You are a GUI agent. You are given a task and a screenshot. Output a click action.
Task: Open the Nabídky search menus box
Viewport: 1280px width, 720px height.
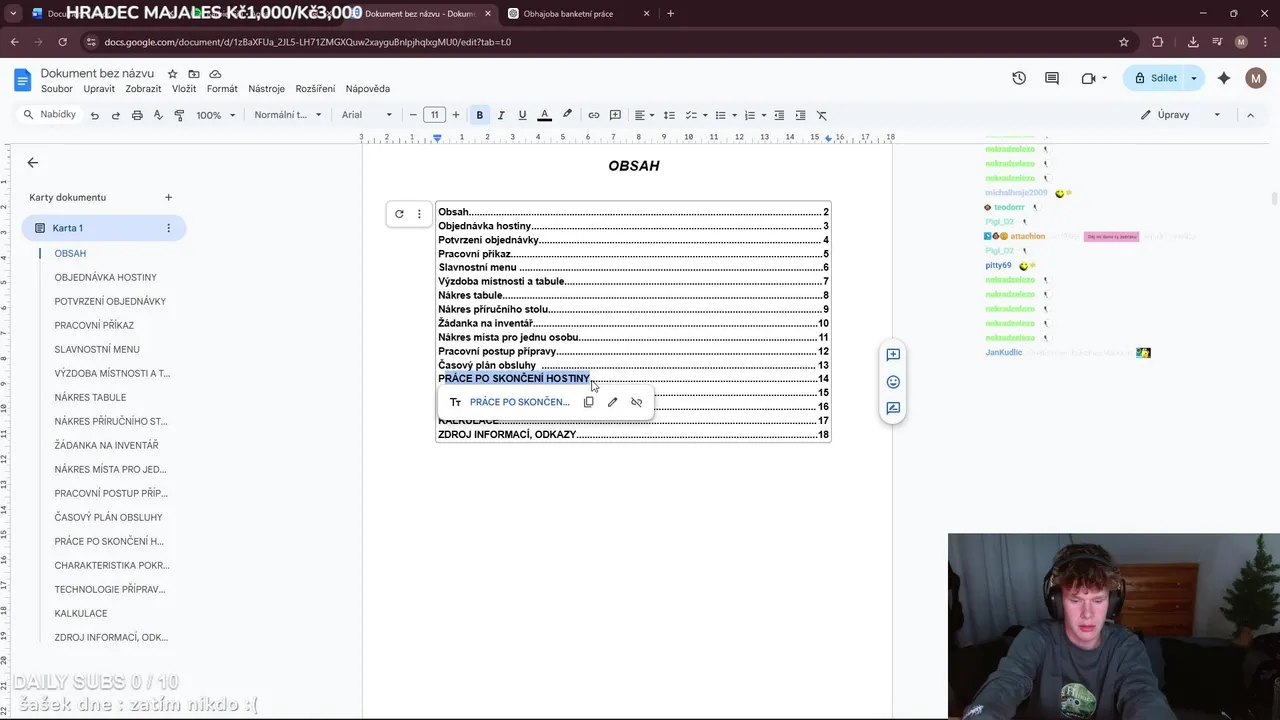tap(50, 115)
